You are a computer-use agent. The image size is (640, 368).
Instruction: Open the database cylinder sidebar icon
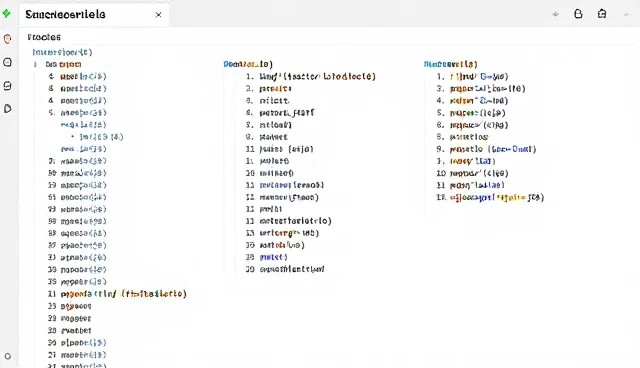pos(7,86)
